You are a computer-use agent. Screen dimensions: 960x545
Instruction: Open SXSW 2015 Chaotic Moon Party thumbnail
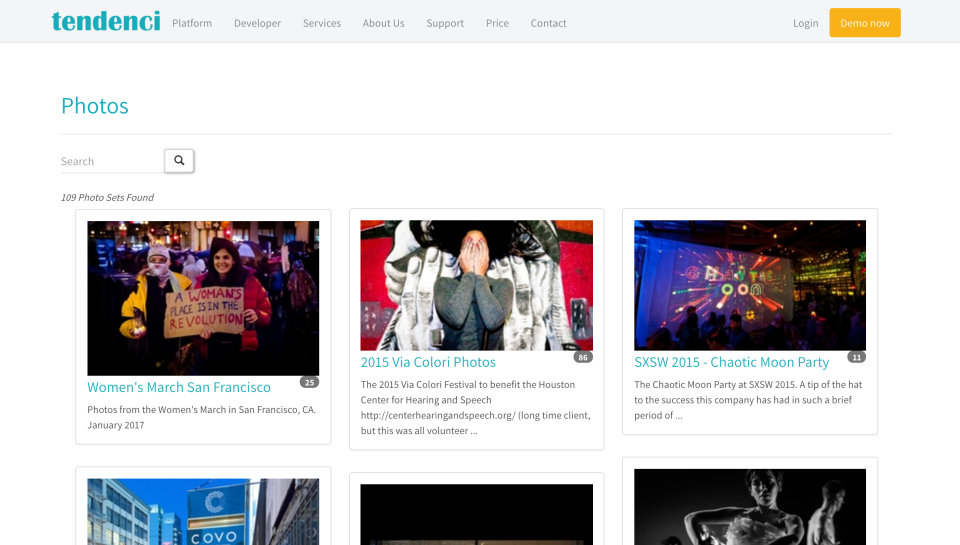click(750, 285)
